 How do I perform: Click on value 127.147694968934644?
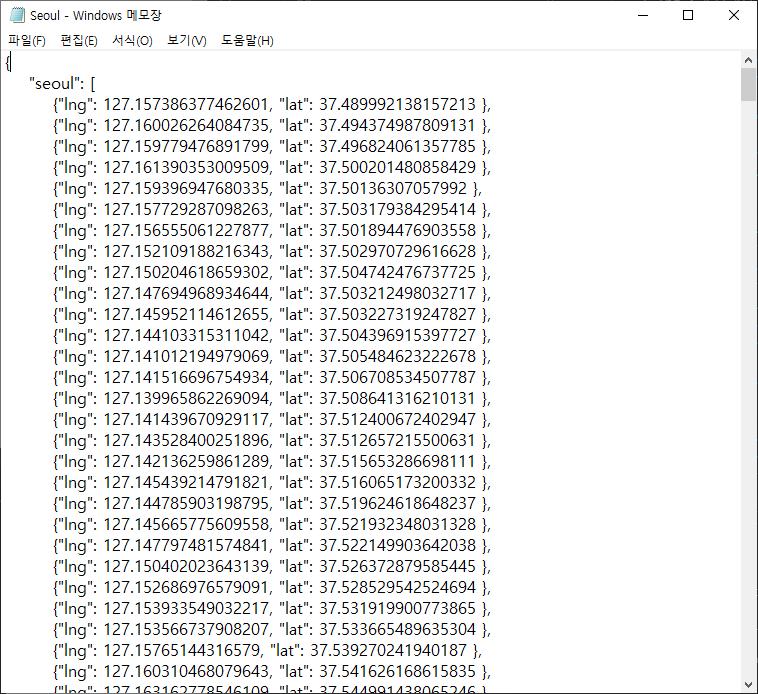click(186, 294)
